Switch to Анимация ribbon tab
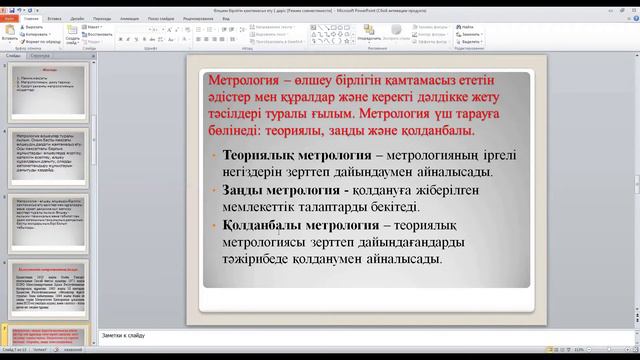This screenshot has width=640, height=360. click(x=129, y=19)
